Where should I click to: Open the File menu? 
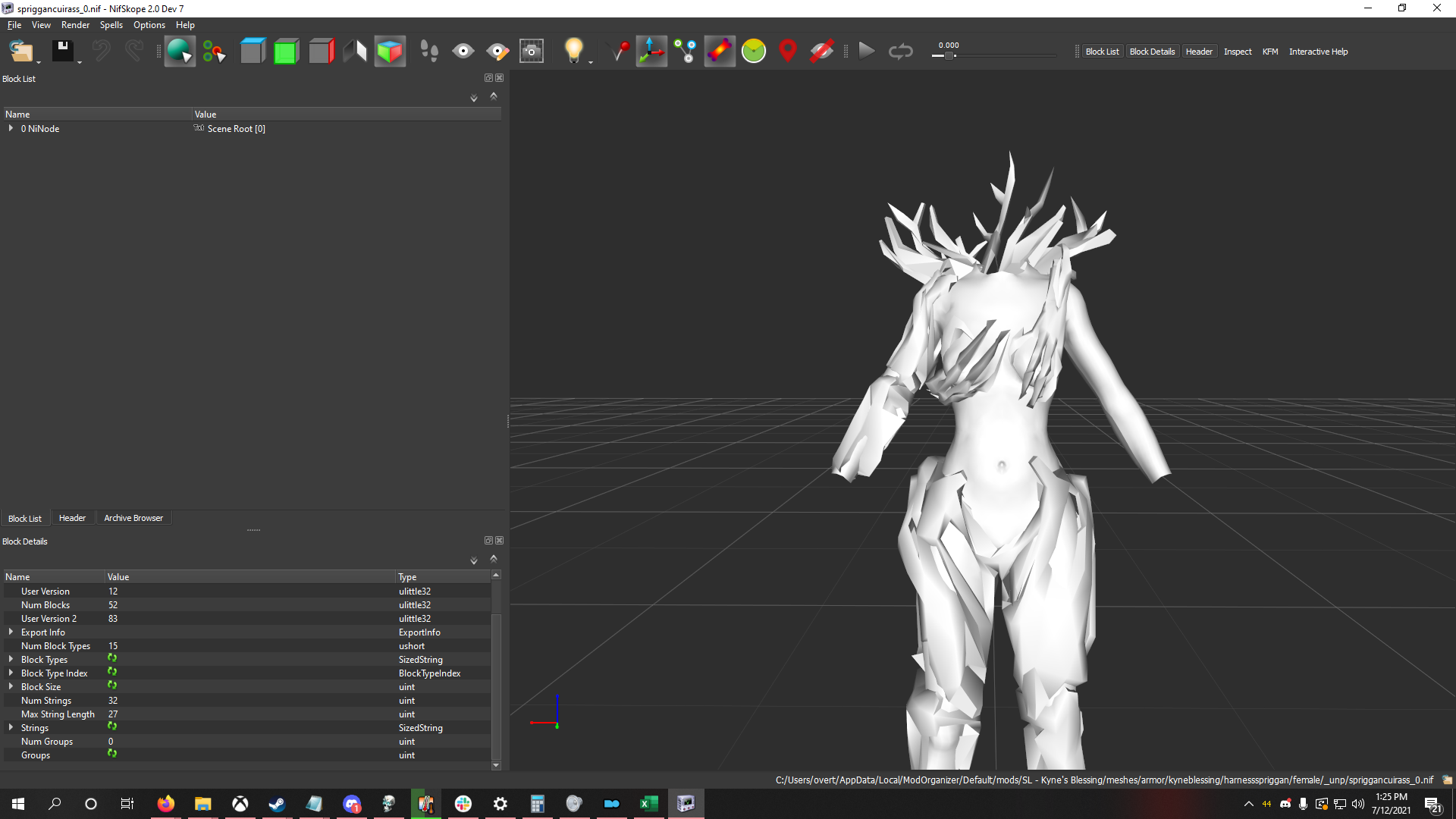point(14,25)
